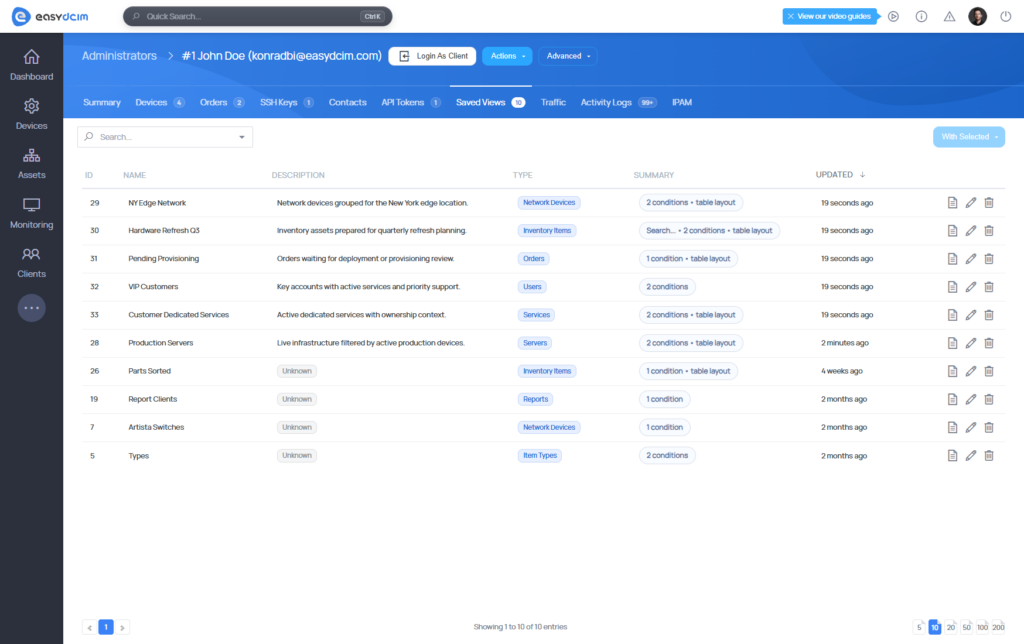The image size is (1024, 644).
Task: Sort by the Updated column
Action: (x=840, y=174)
